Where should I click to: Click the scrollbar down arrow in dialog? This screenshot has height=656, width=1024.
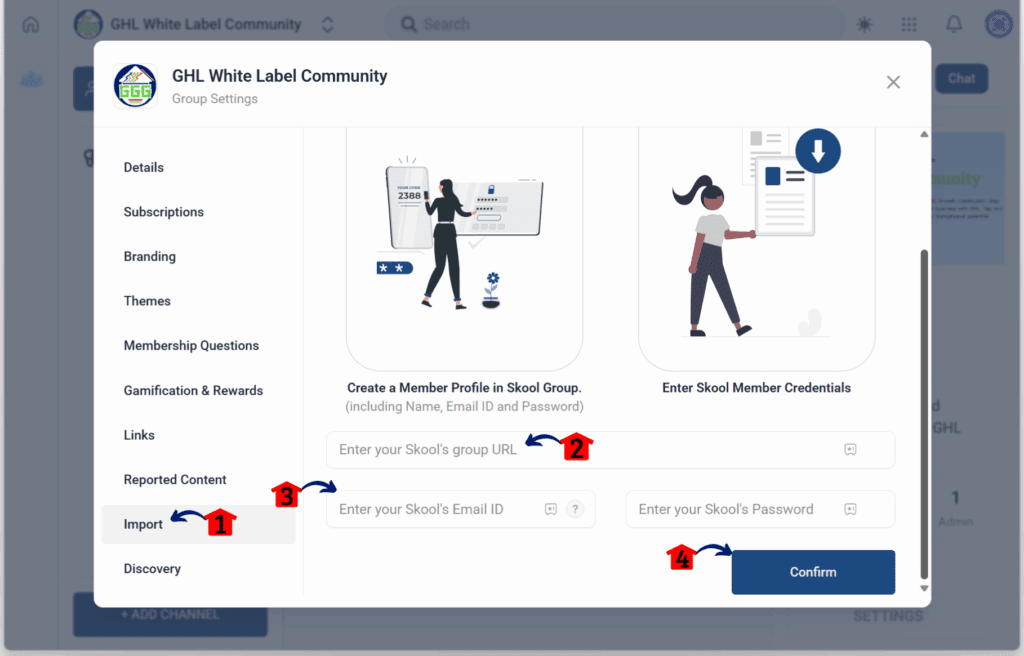pos(924,588)
